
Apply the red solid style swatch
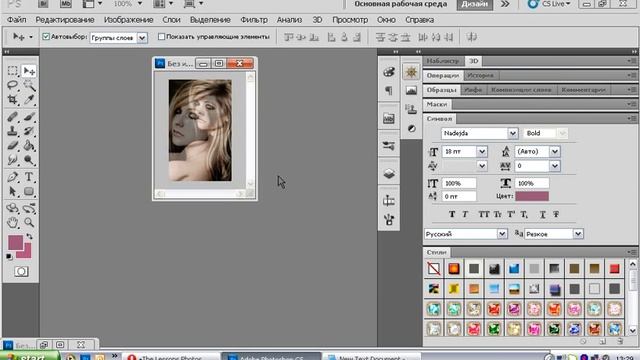point(614,269)
